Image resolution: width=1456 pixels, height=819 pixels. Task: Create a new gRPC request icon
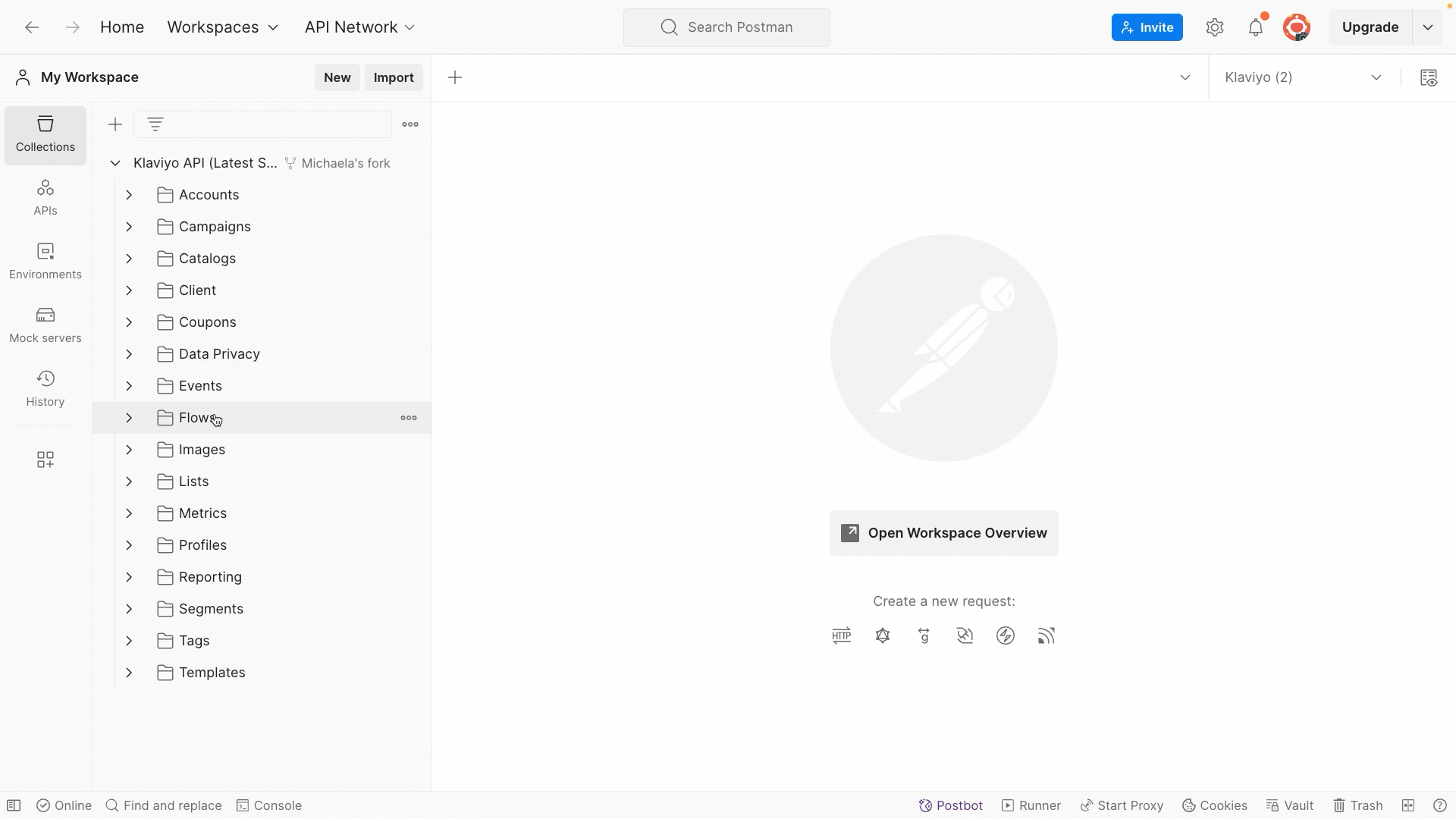(924, 635)
